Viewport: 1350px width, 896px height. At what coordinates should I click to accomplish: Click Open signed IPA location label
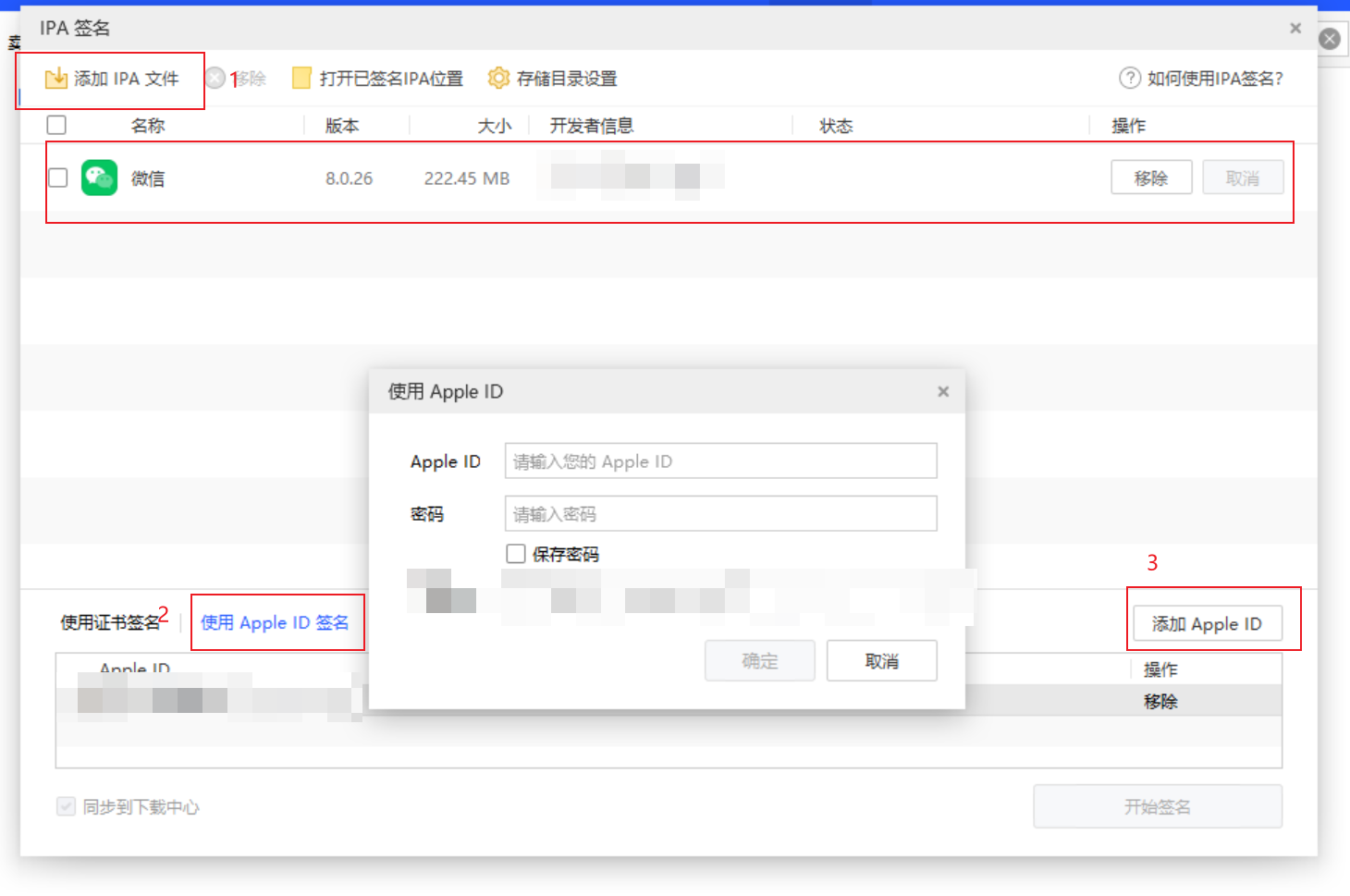click(x=391, y=79)
